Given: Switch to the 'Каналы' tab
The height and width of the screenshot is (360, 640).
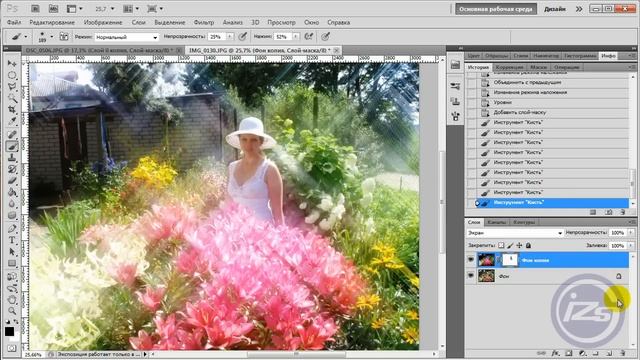Looking at the screenshot, I should 496,222.
